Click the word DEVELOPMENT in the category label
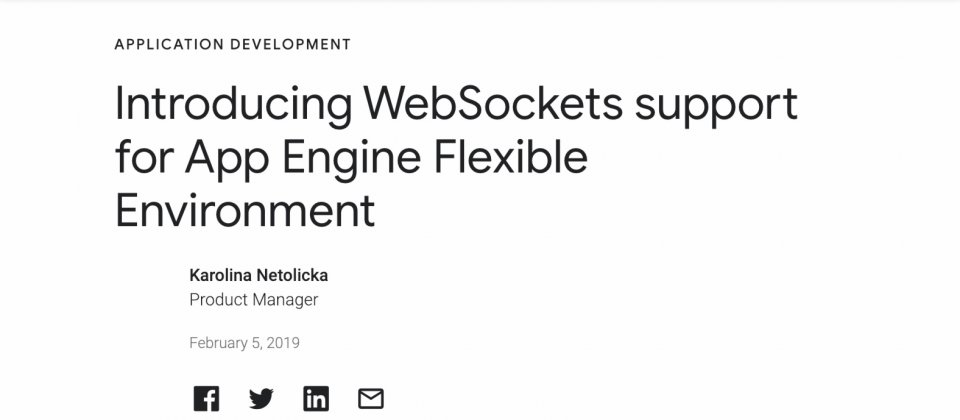The height and width of the screenshot is (420, 960). pyautogui.click(x=291, y=44)
